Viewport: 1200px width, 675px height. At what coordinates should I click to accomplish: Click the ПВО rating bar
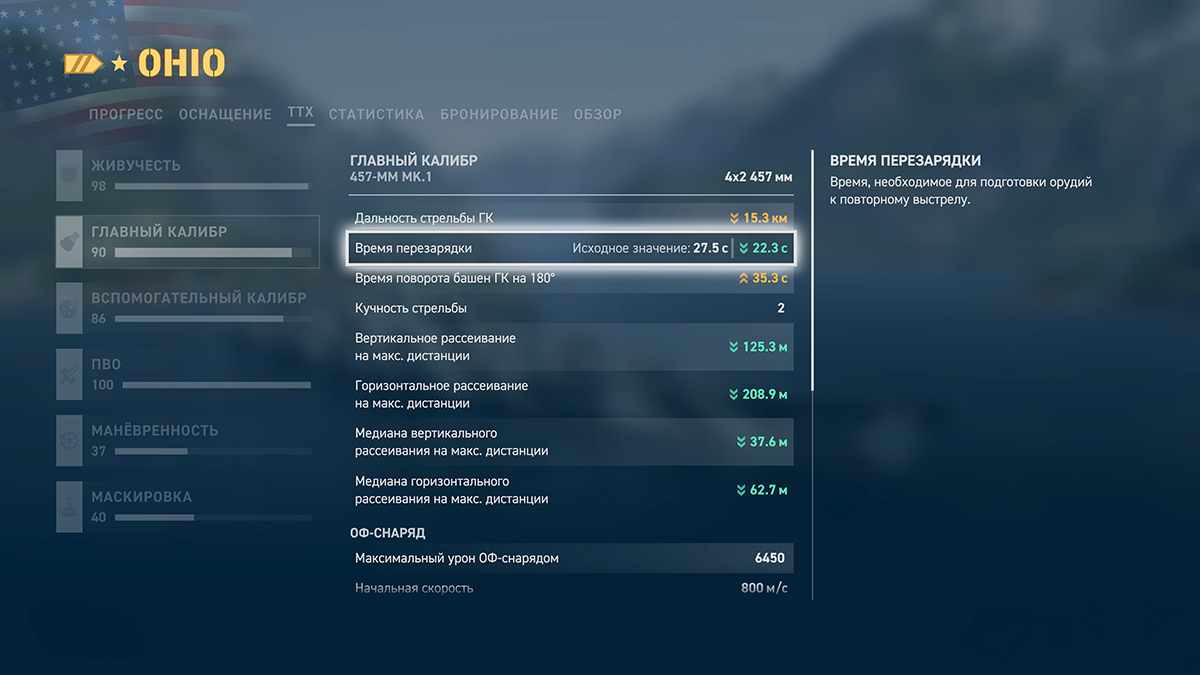[x=216, y=385]
